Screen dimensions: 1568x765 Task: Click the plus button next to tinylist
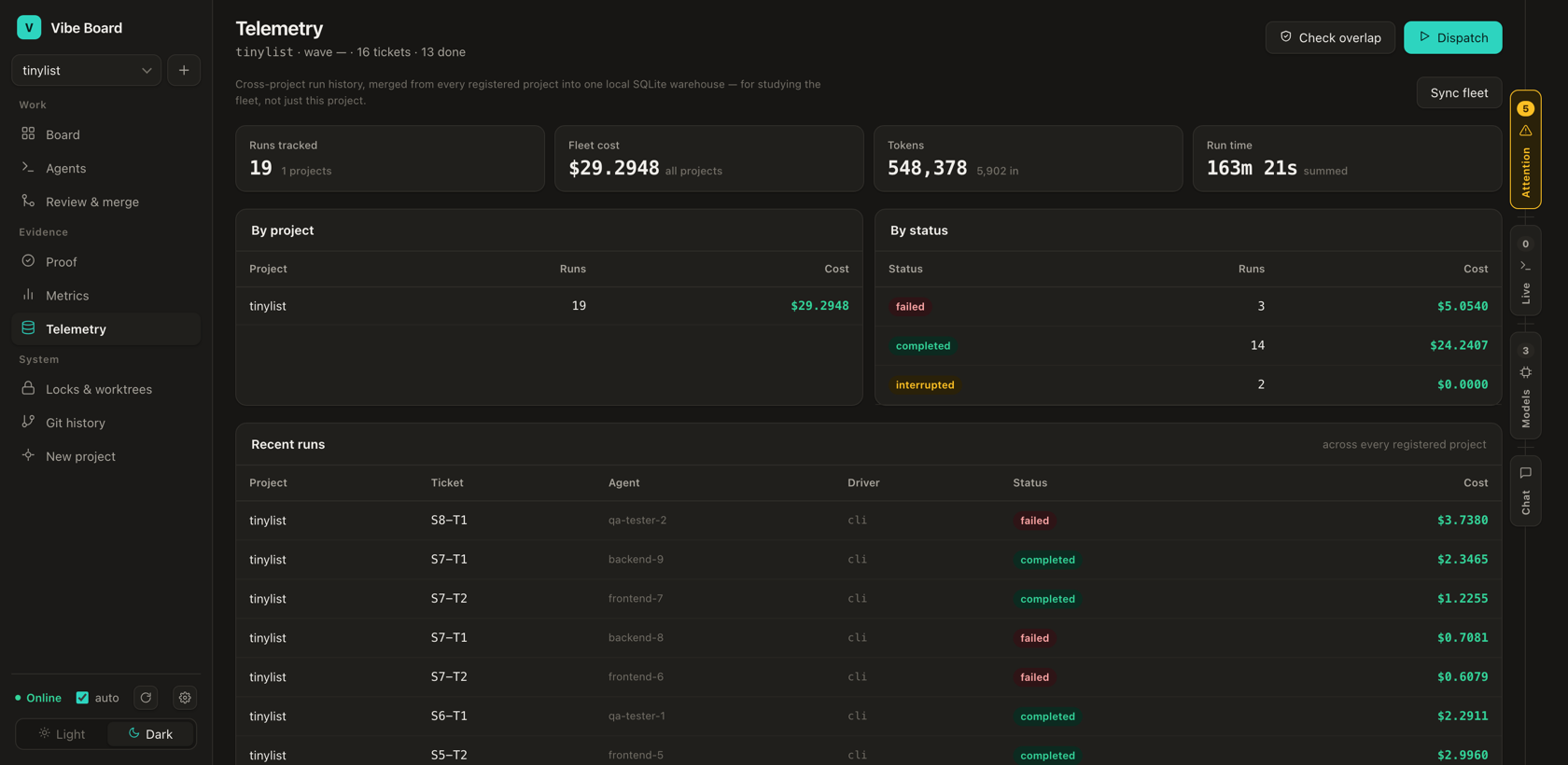[x=184, y=70]
